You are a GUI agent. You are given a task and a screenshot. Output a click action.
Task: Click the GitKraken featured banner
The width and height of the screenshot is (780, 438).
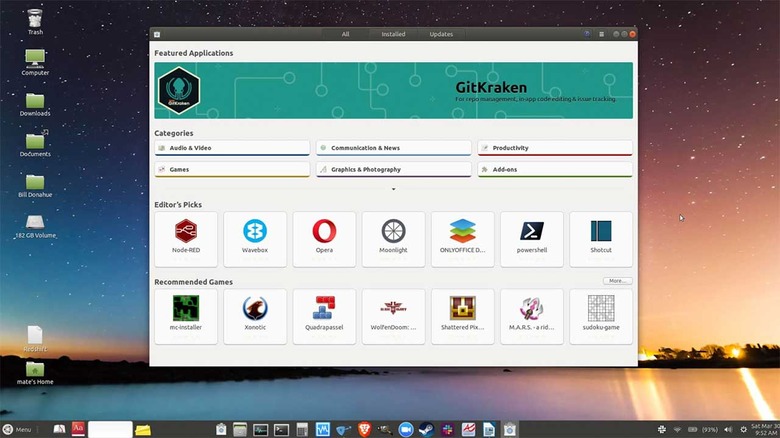393,90
